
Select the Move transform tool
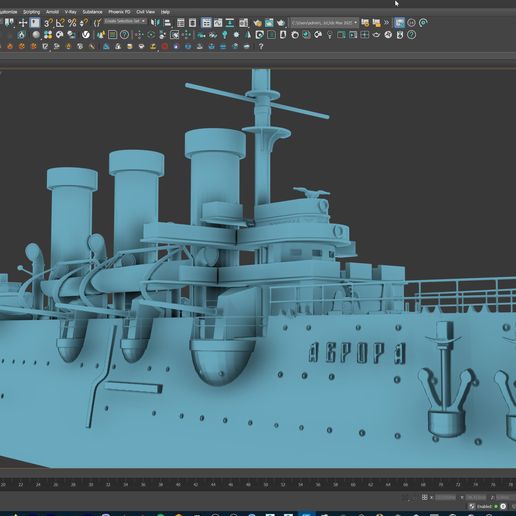[x=23, y=23]
